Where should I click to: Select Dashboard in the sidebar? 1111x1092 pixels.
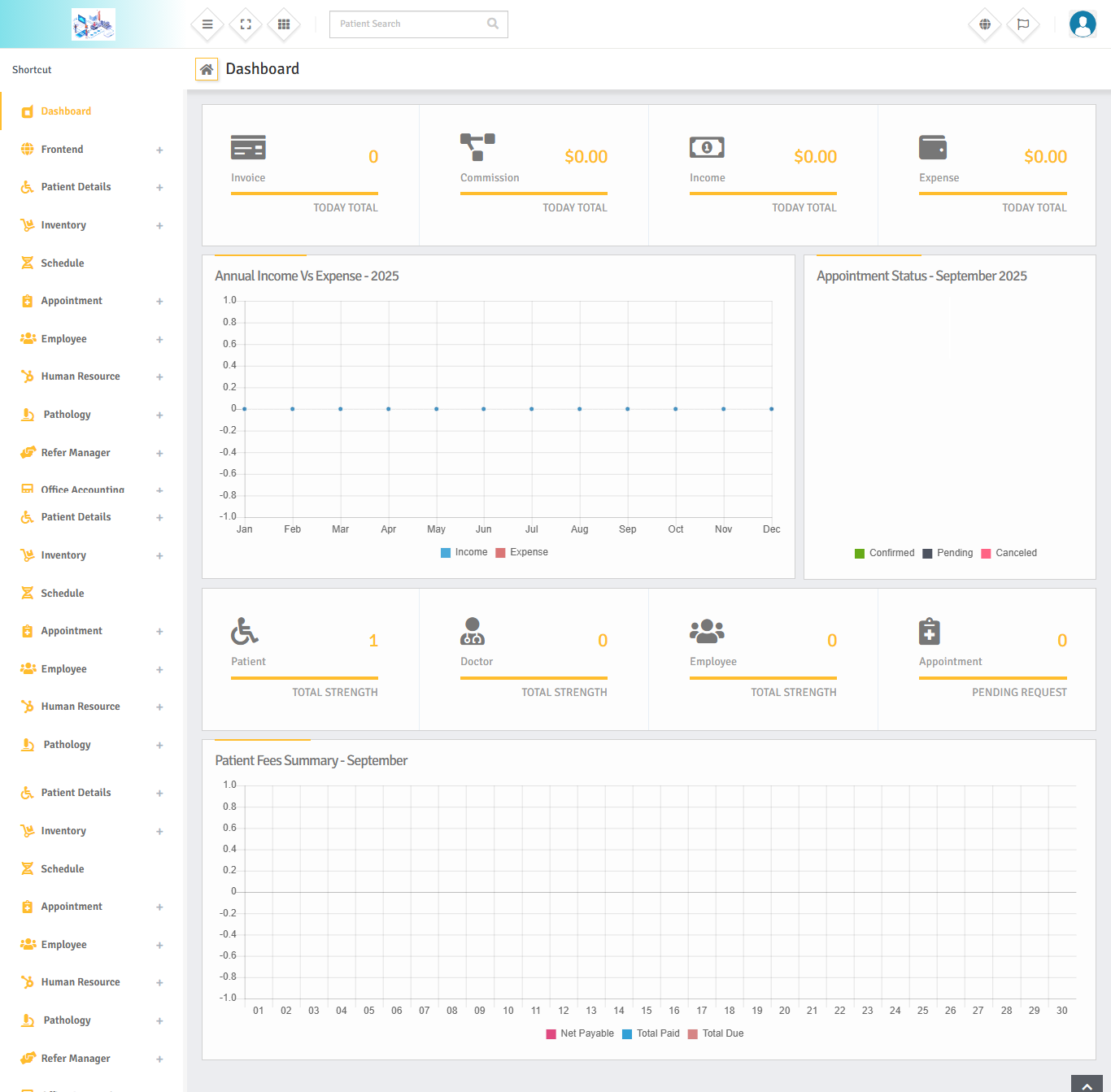click(66, 111)
